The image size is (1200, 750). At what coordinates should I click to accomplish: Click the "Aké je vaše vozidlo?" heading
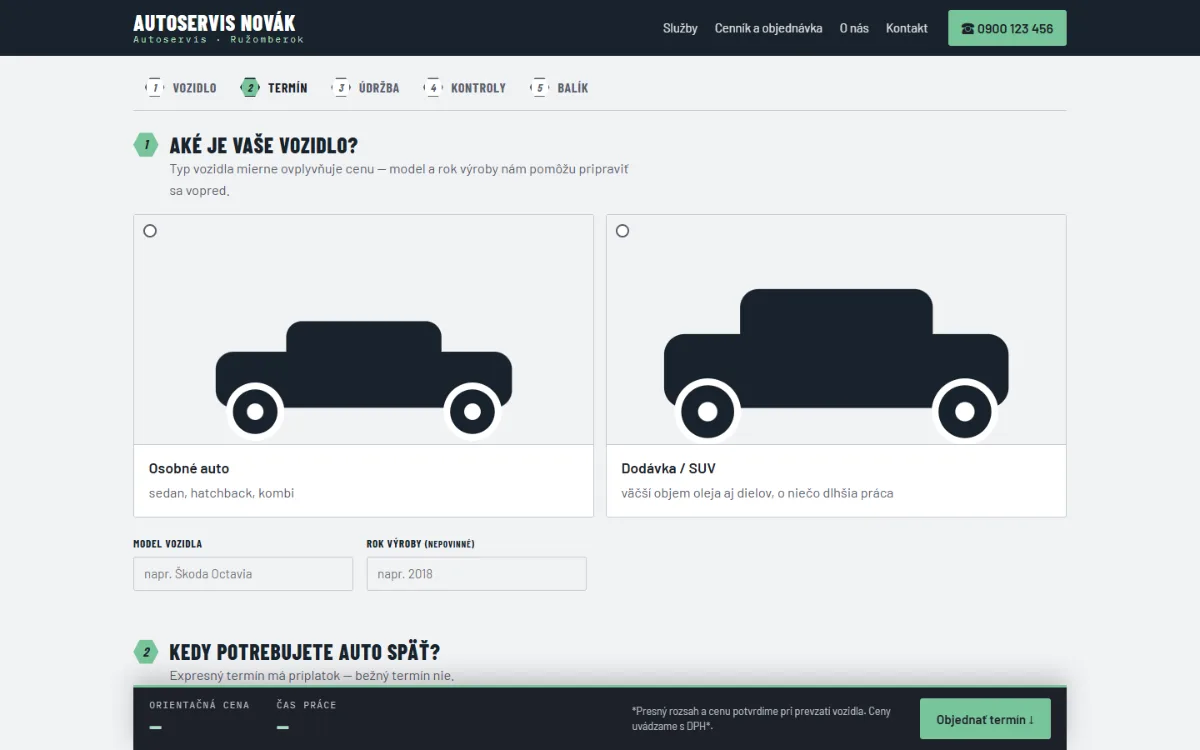click(264, 145)
